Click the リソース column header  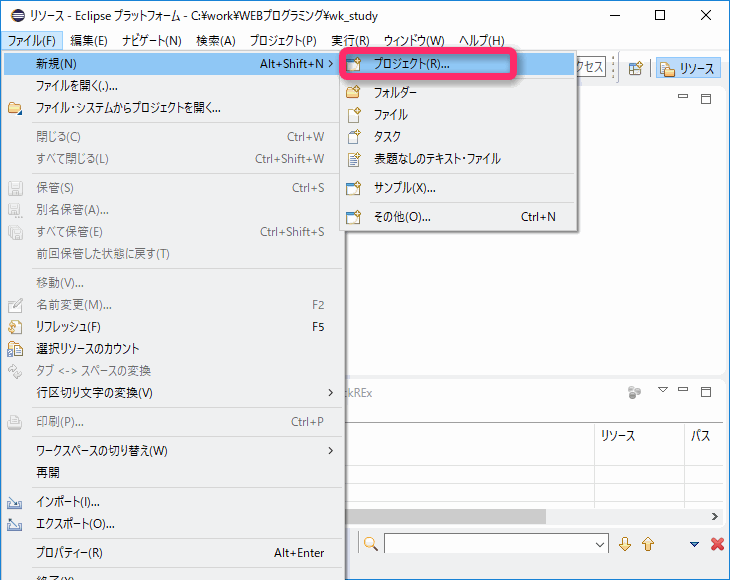639,436
